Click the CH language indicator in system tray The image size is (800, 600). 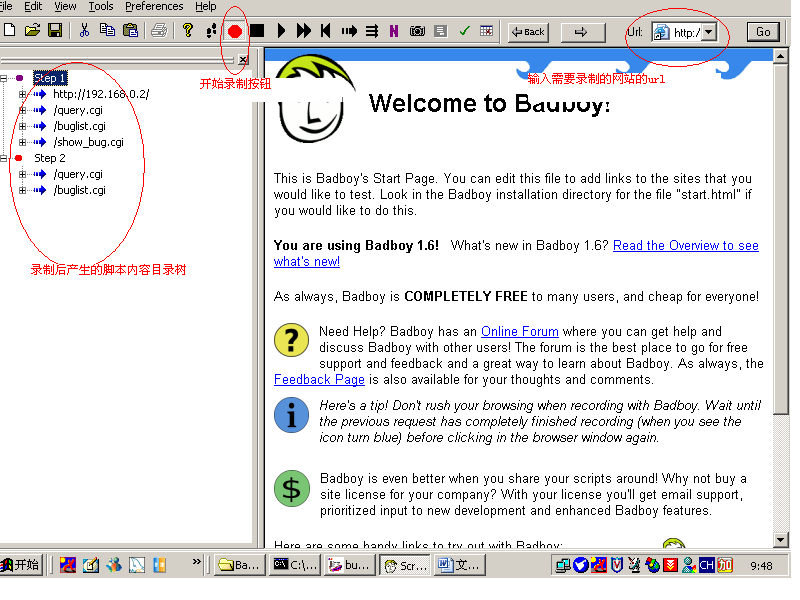click(x=707, y=565)
